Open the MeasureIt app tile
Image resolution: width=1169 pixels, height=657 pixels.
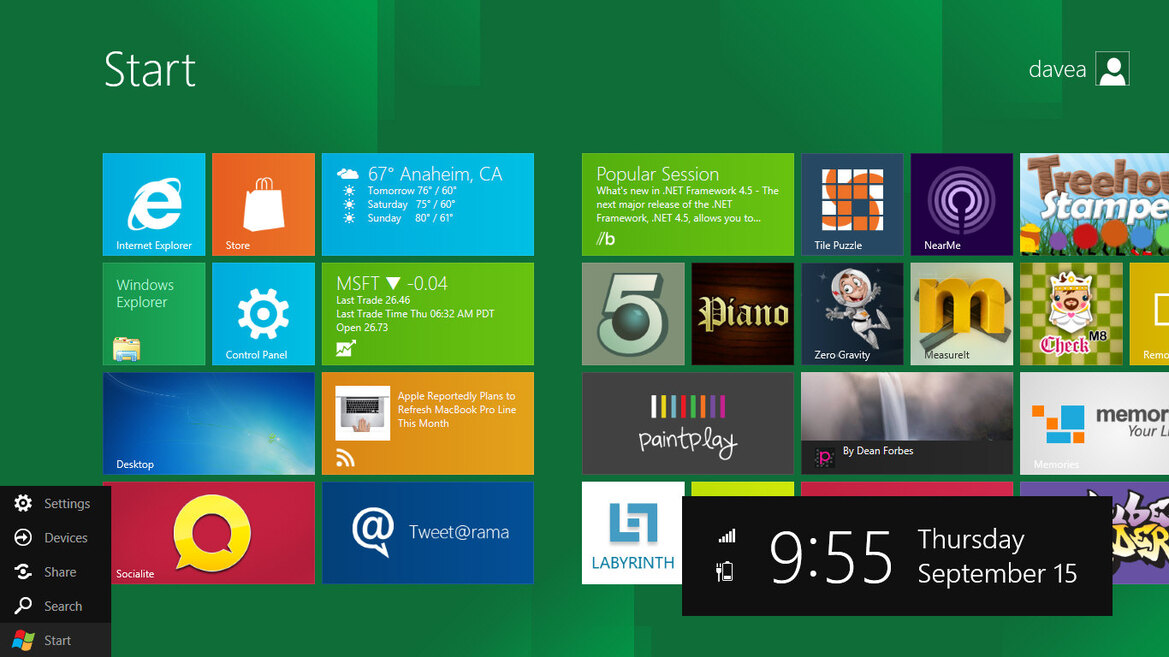tap(962, 314)
